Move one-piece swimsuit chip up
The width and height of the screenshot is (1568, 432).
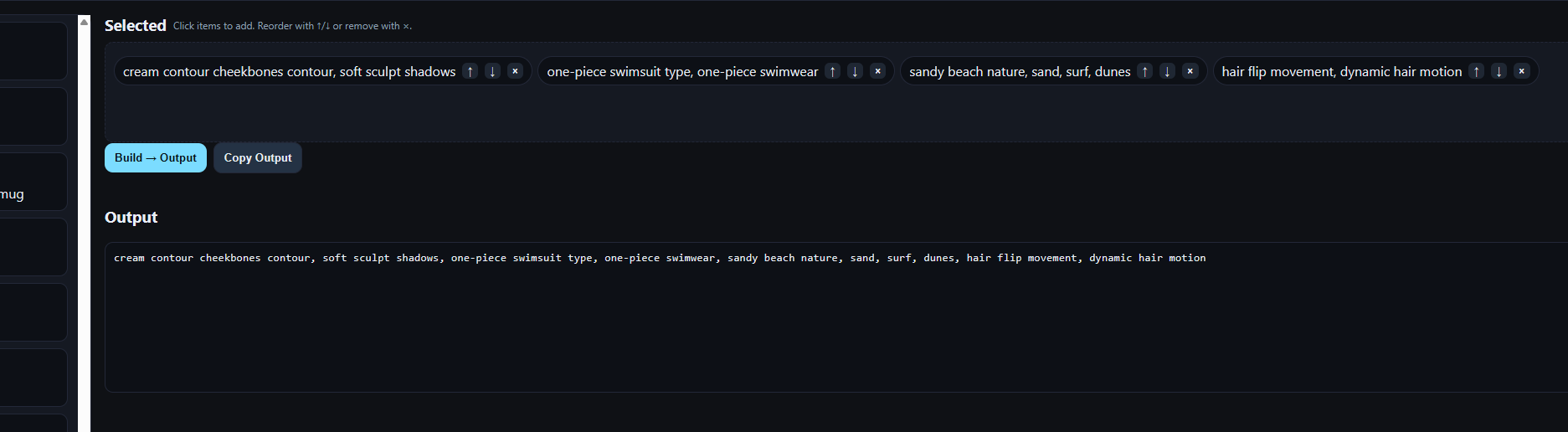(833, 71)
